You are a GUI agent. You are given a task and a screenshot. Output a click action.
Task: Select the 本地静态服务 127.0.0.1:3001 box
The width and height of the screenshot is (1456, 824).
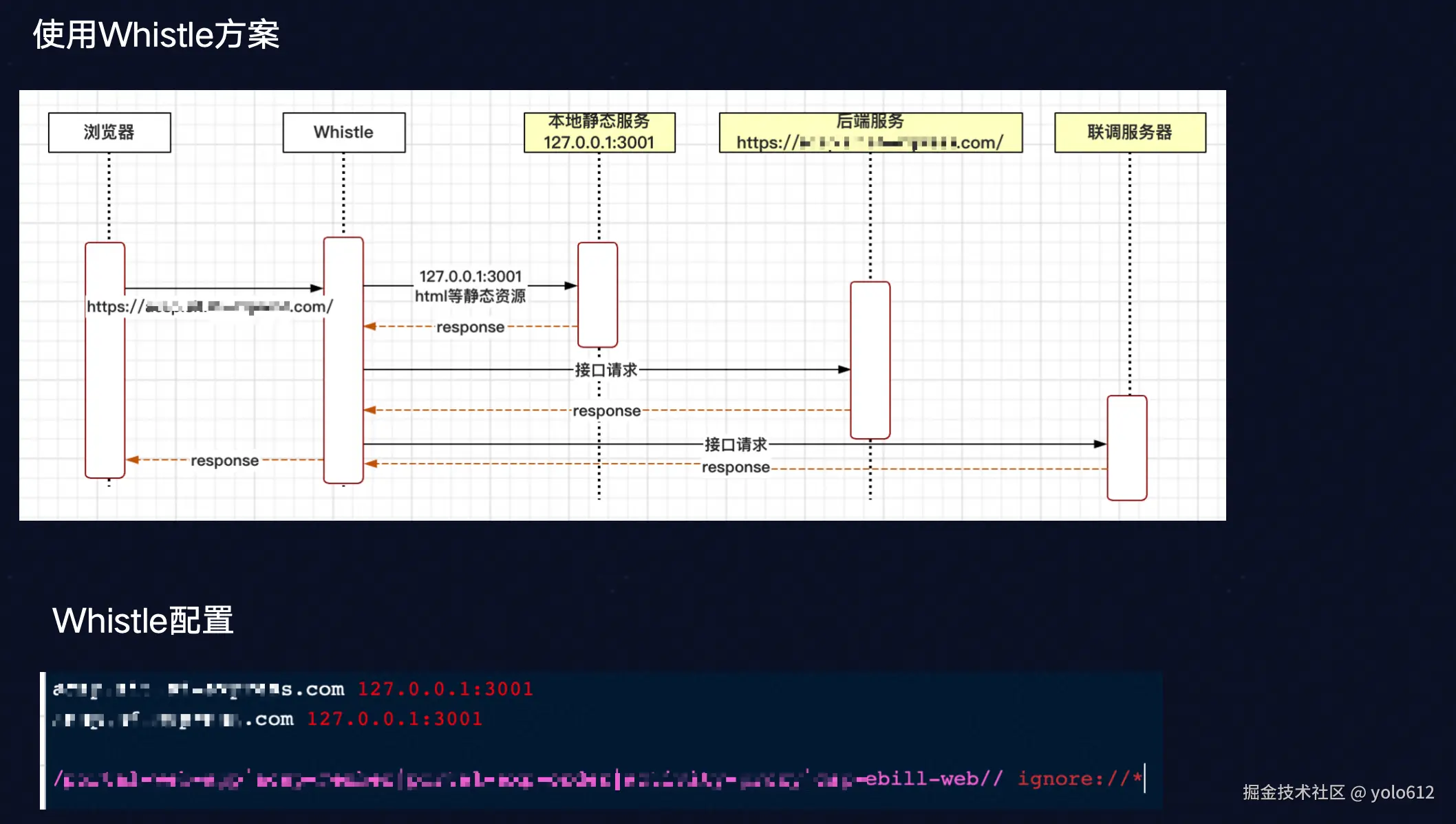pos(599,132)
